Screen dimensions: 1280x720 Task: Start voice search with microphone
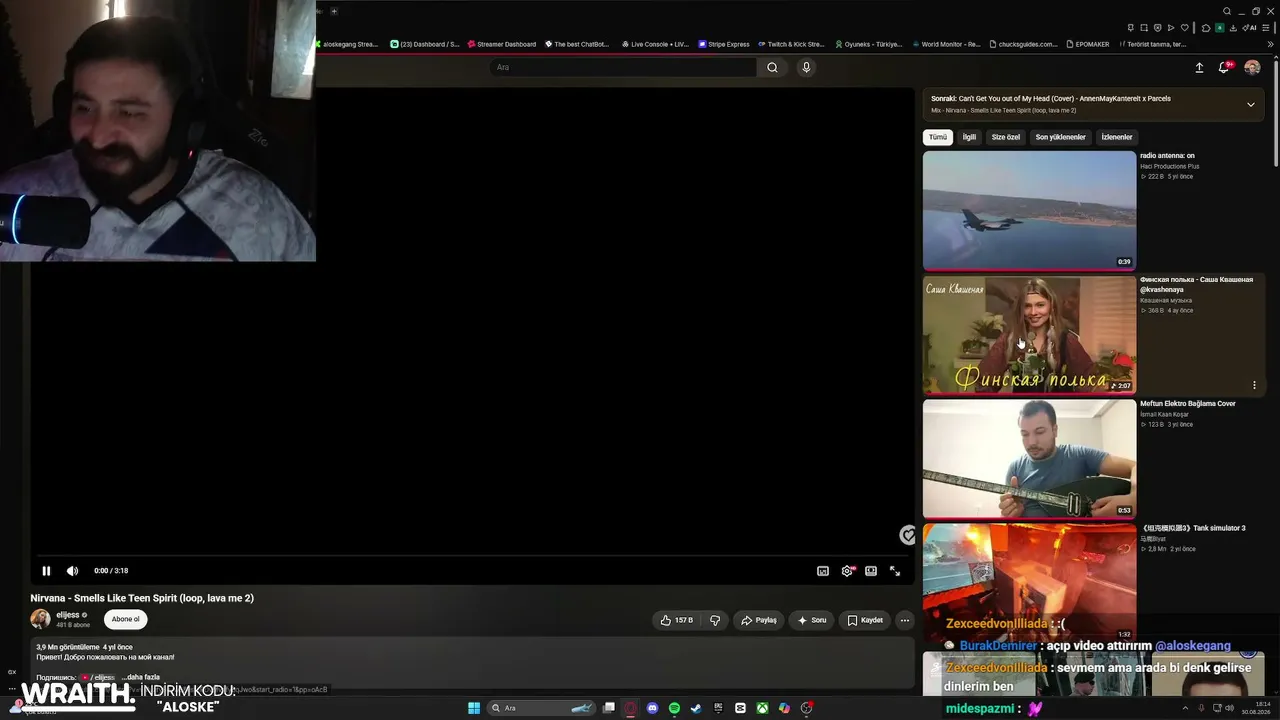click(806, 67)
